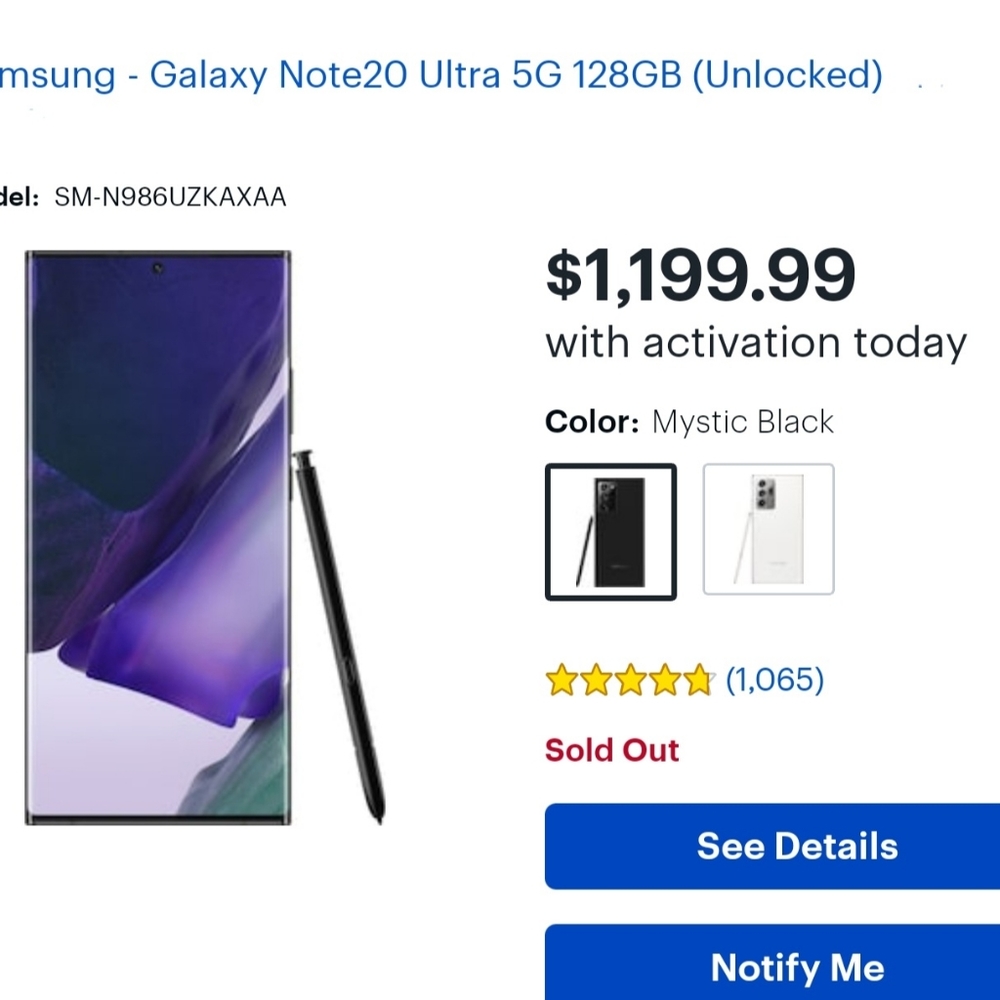The height and width of the screenshot is (1000, 1000).
Task: Click the fifth star next to review count
Action: coord(700,679)
